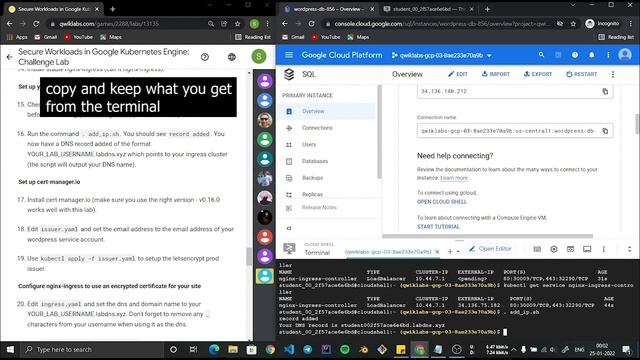Click EXPORT in SQL Overview toolbar
640x360 pixels.
[x=538, y=74]
